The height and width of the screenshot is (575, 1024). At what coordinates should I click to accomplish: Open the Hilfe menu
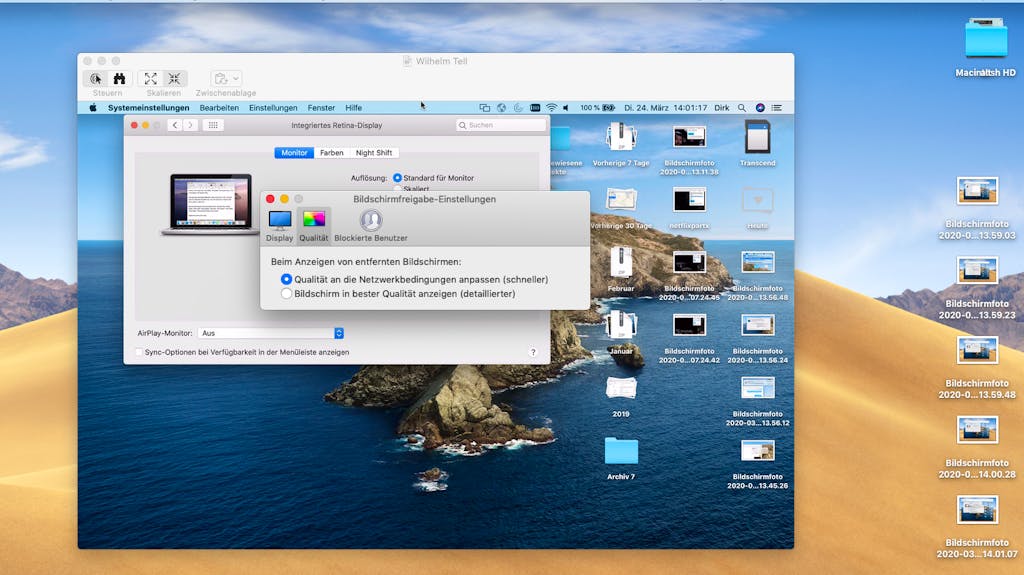pos(353,108)
